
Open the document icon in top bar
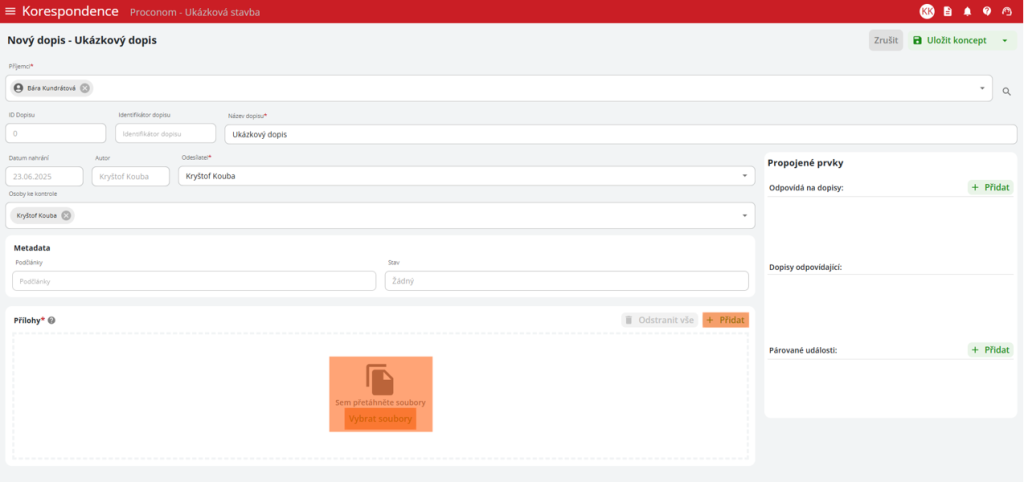[x=948, y=11]
